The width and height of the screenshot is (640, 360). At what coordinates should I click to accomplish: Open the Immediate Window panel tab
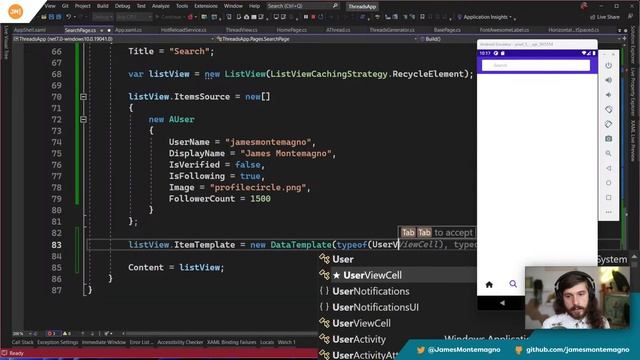click(104, 342)
